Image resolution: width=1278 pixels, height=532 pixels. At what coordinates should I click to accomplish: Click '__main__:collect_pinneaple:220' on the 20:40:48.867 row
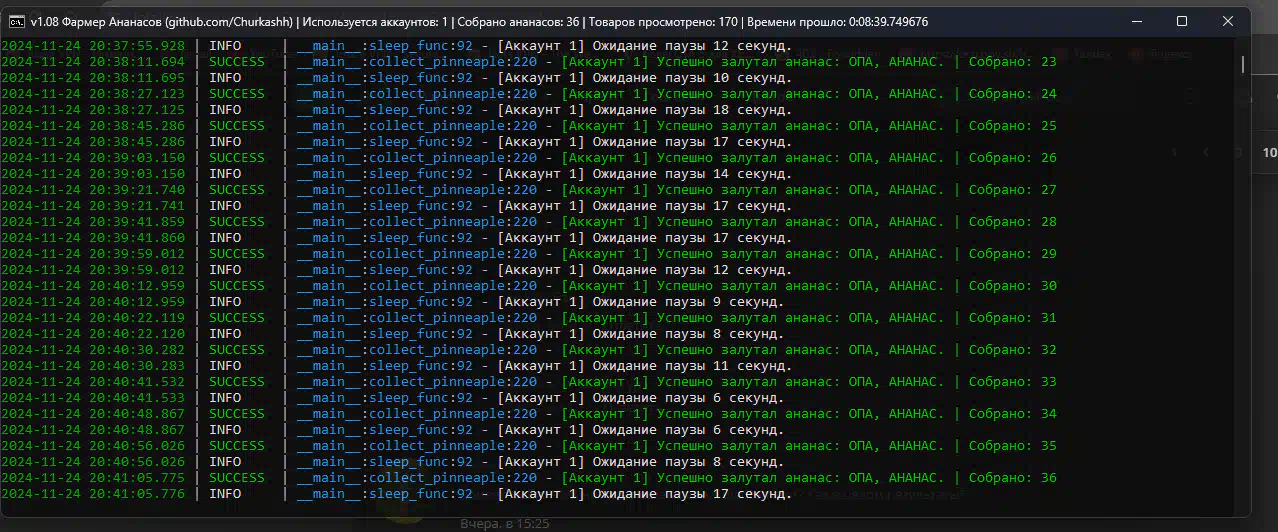[417, 414]
